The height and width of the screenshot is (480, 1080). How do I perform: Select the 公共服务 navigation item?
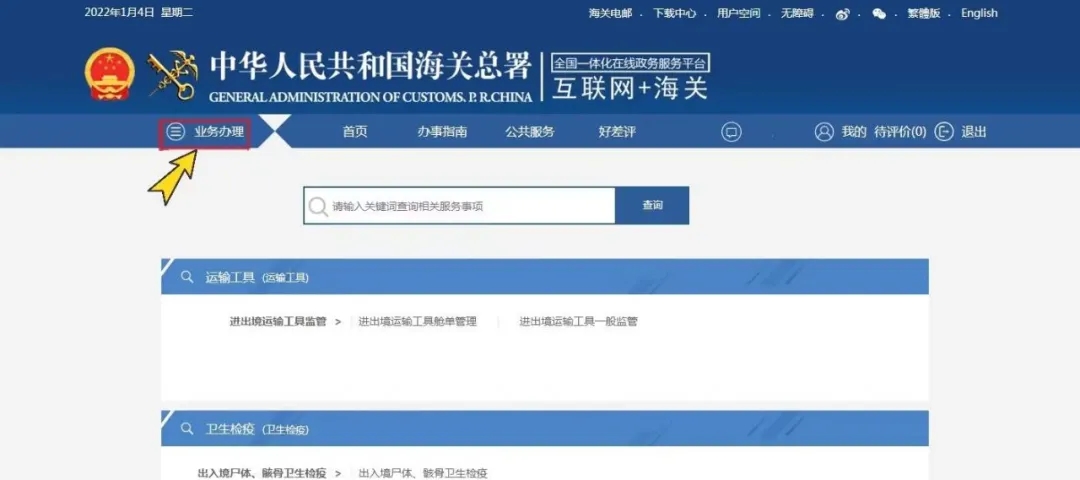point(529,132)
